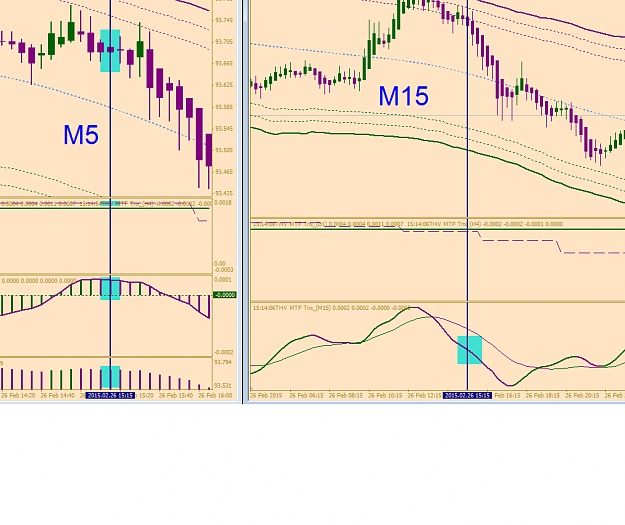Click the 93.545 price axis value

(x=224, y=129)
